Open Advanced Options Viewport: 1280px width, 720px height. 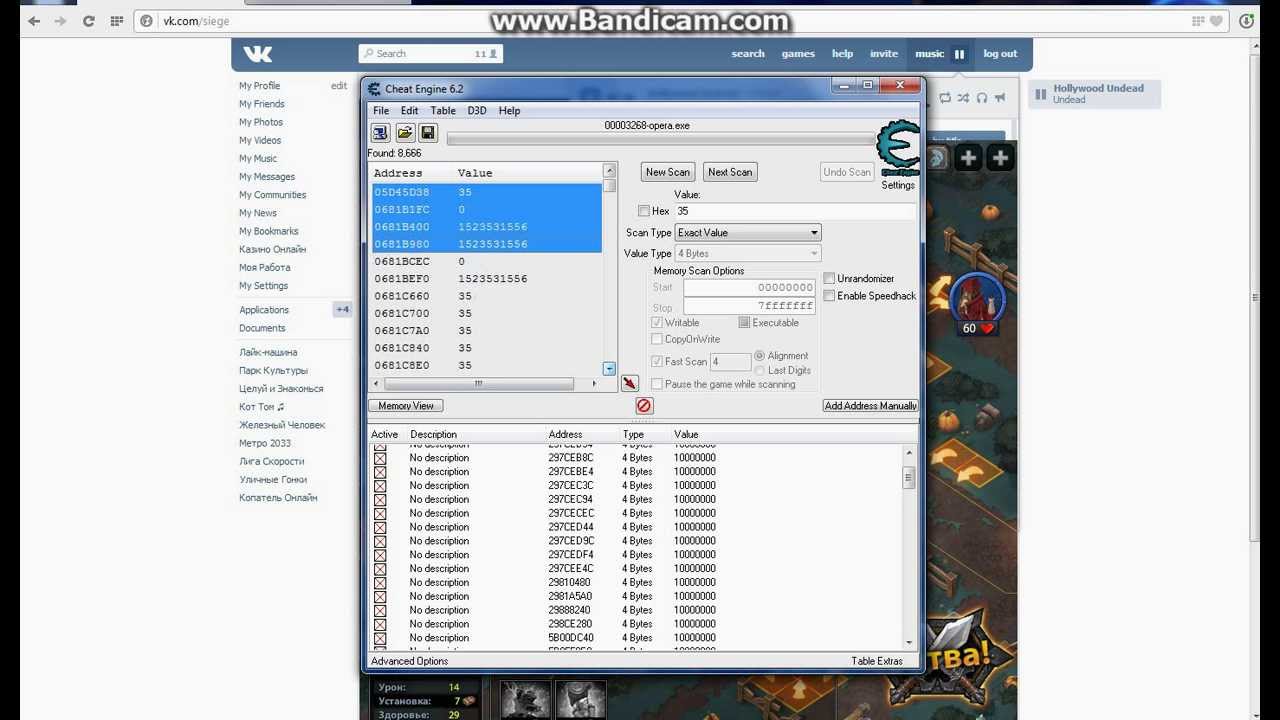pyautogui.click(x=410, y=661)
